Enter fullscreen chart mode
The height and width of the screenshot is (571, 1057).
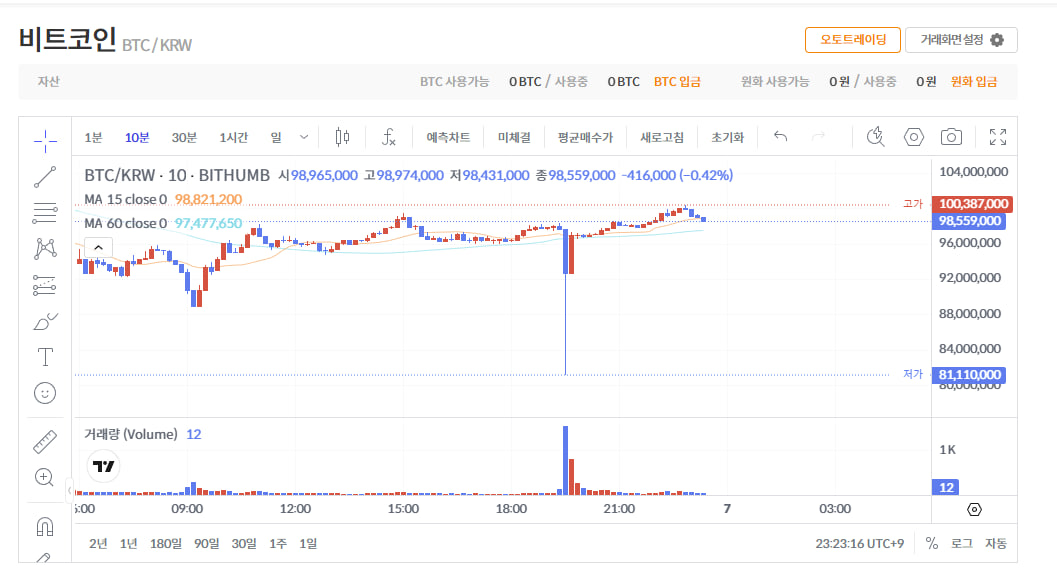[x=998, y=137]
